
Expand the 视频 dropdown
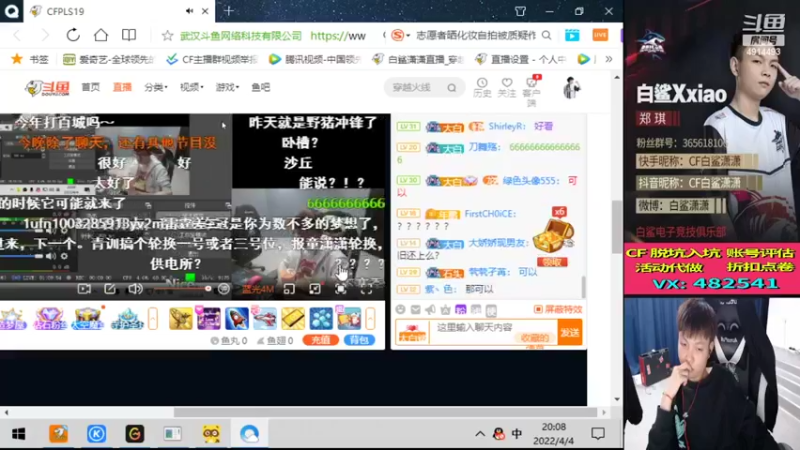tap(192, 87)
